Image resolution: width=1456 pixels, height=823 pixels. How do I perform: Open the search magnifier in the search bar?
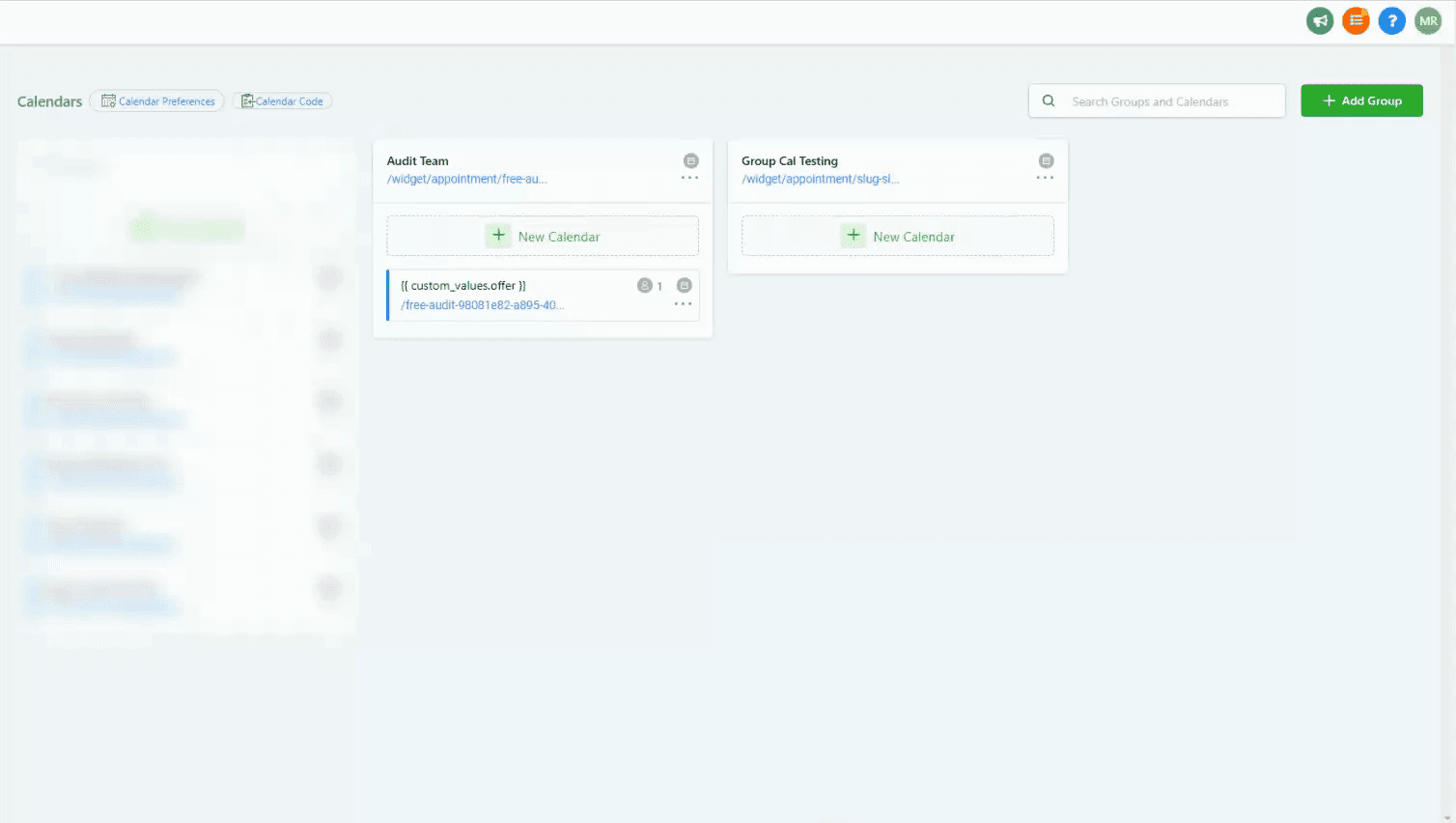tap(1049, 100)
